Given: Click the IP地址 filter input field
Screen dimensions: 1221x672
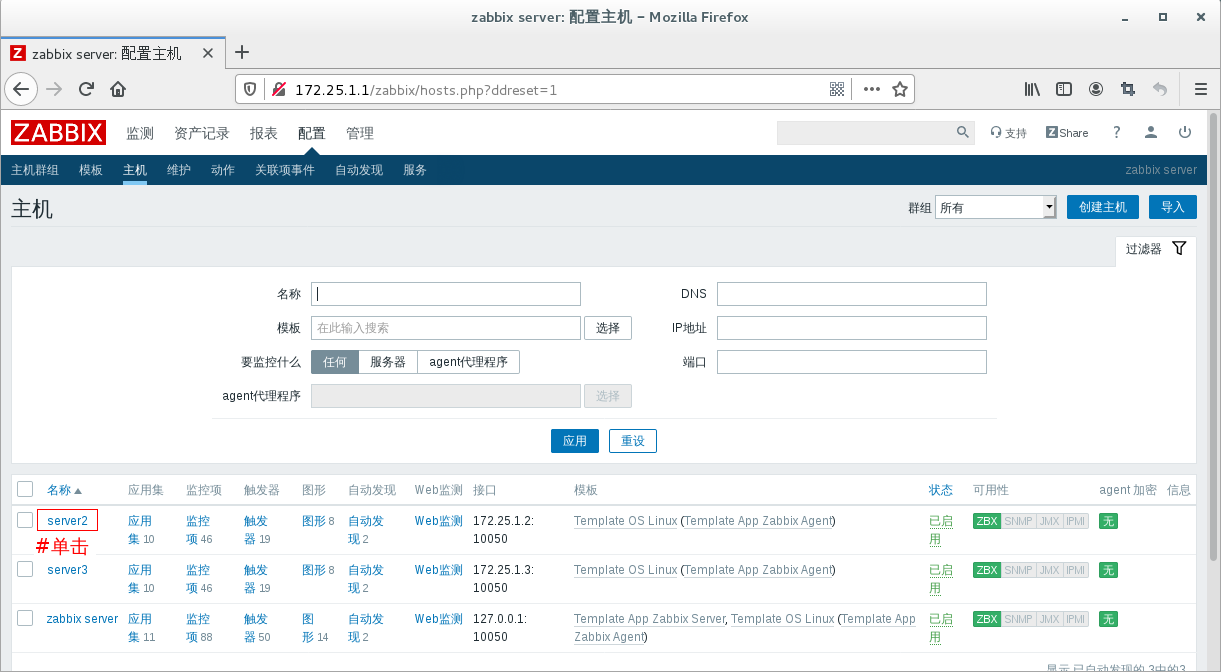Looking at the screenshot, I should click(x=852, y=328).
